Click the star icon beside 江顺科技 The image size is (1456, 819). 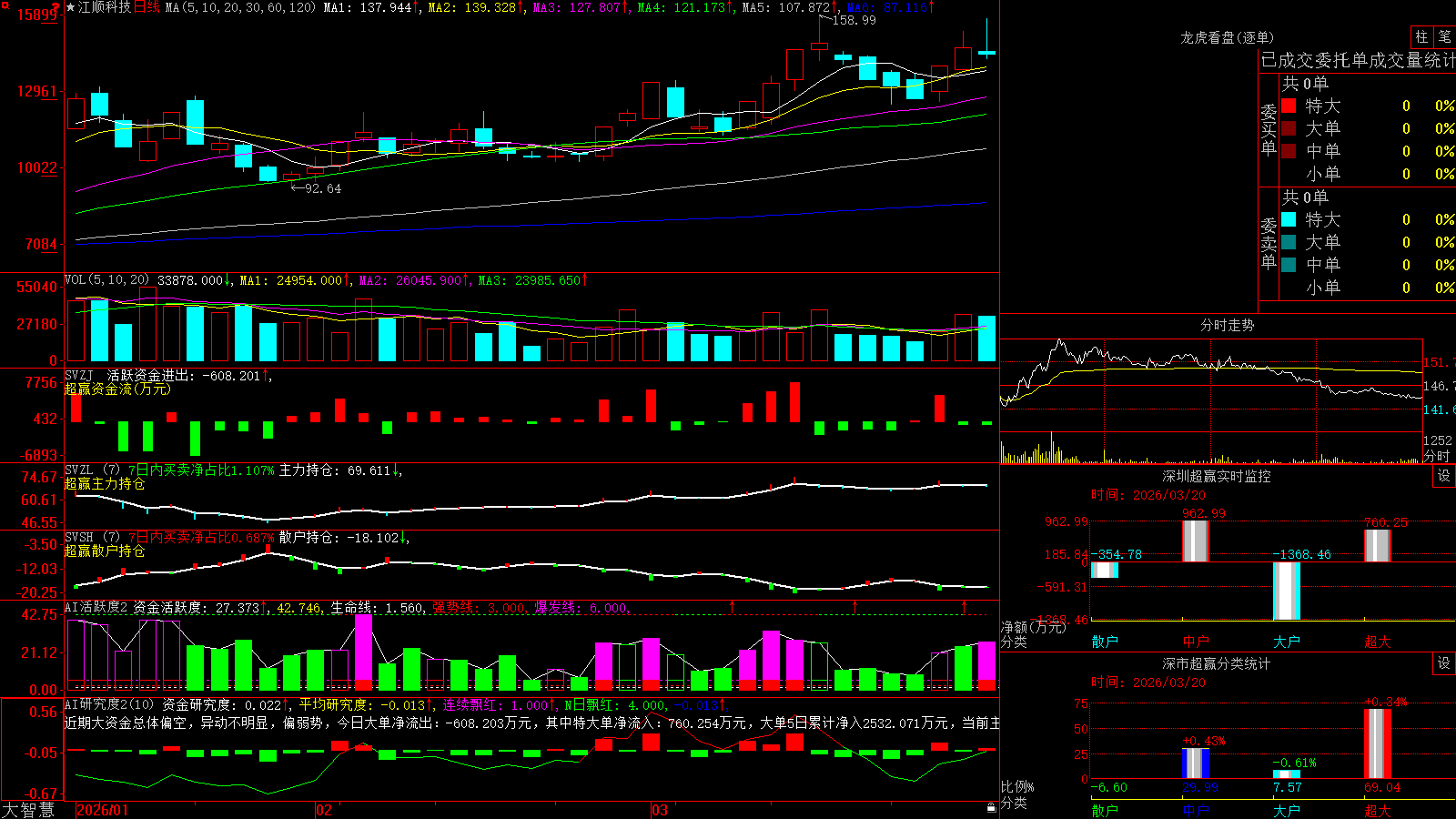pyautogui.click(x=71, y=7)
